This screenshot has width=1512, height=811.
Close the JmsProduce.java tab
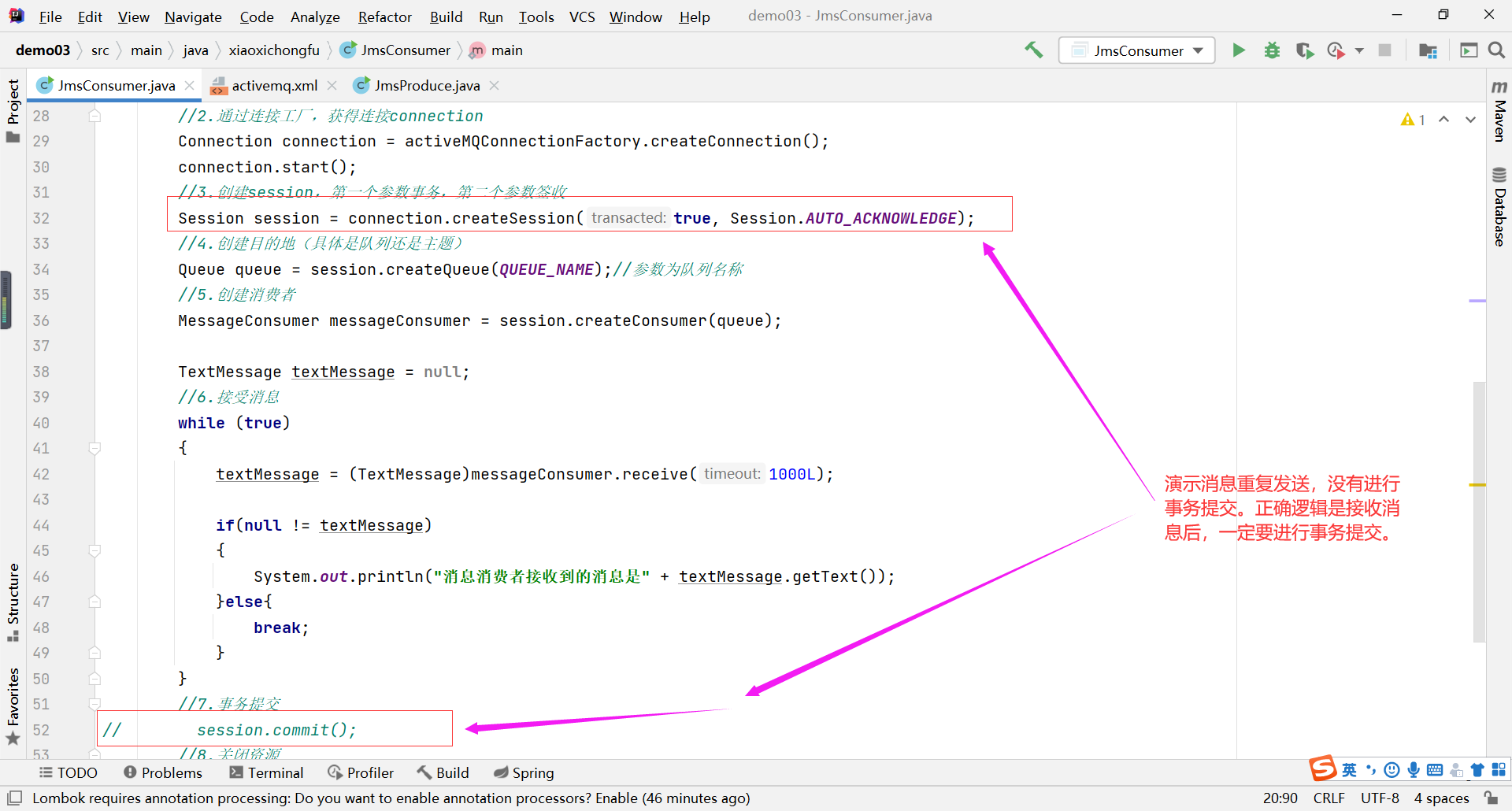click(494, 85)
